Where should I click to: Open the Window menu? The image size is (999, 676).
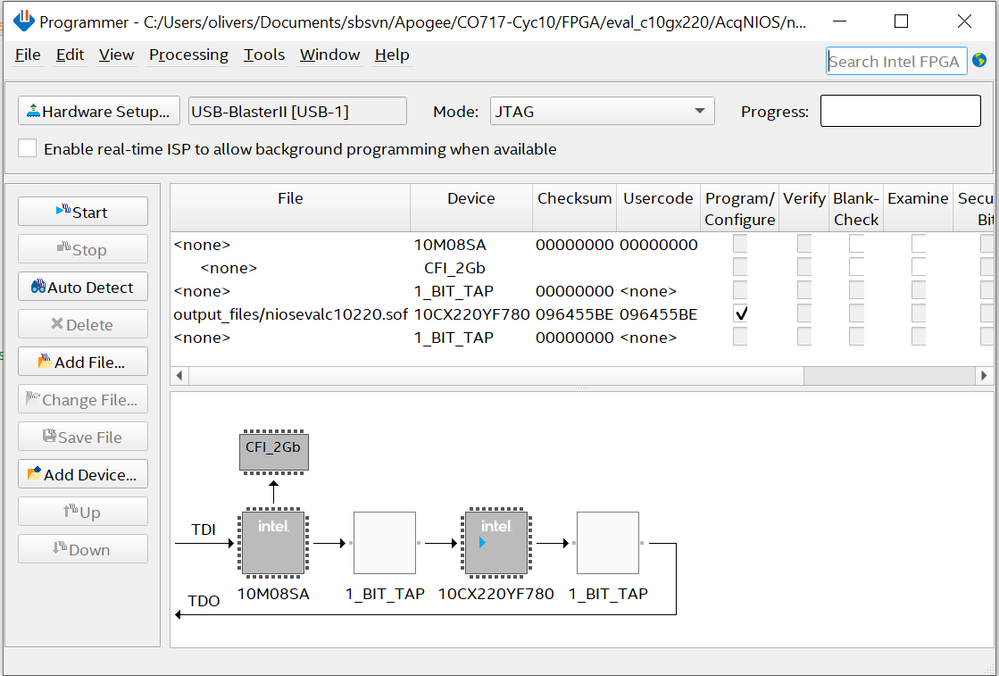point(330,55)
